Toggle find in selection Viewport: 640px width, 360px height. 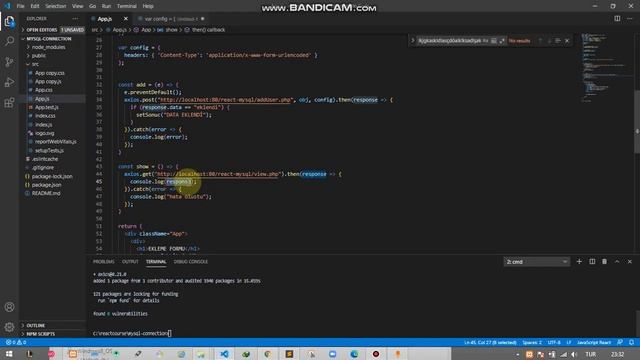(x=558, y=41)
